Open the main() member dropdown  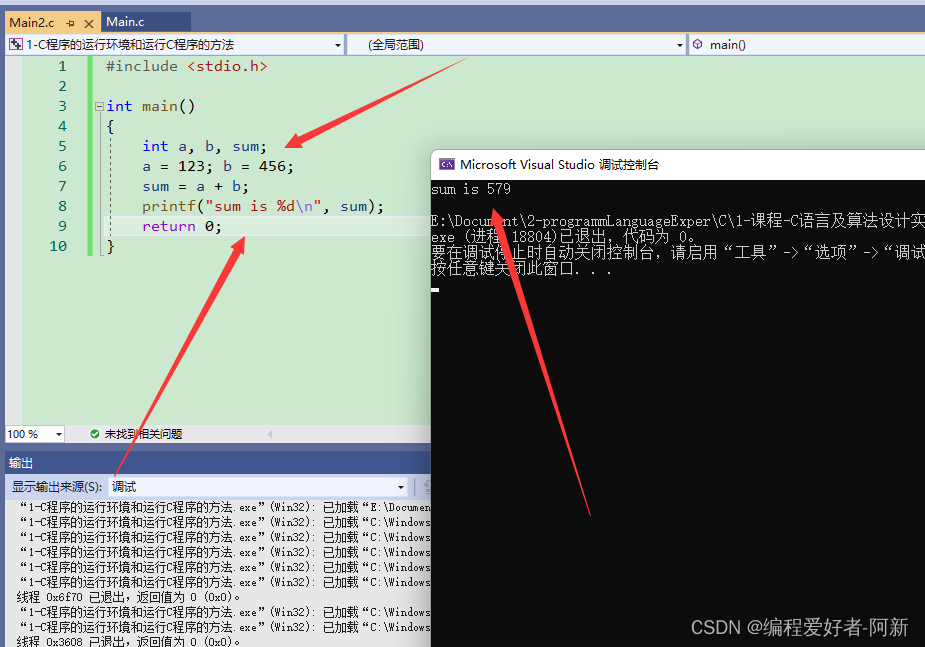pos(806,45)
